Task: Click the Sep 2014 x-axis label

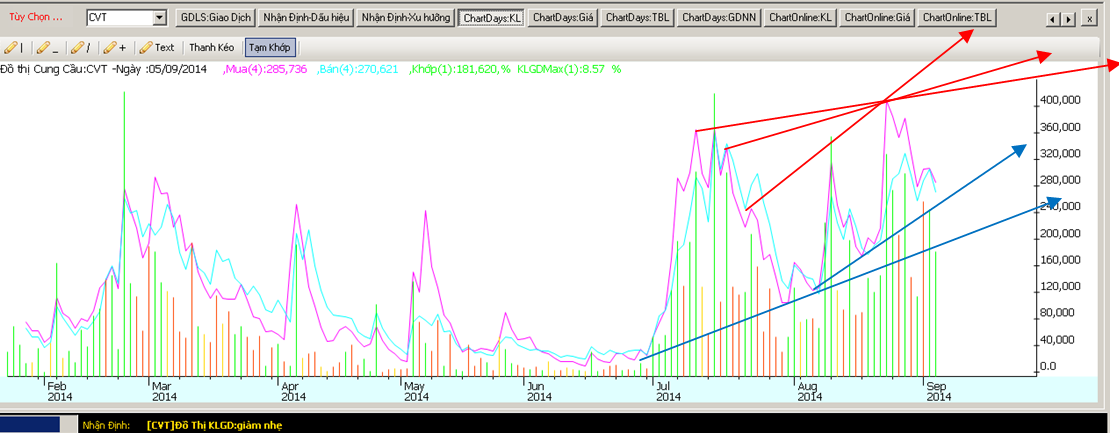Action: click(x=938, y=391)
